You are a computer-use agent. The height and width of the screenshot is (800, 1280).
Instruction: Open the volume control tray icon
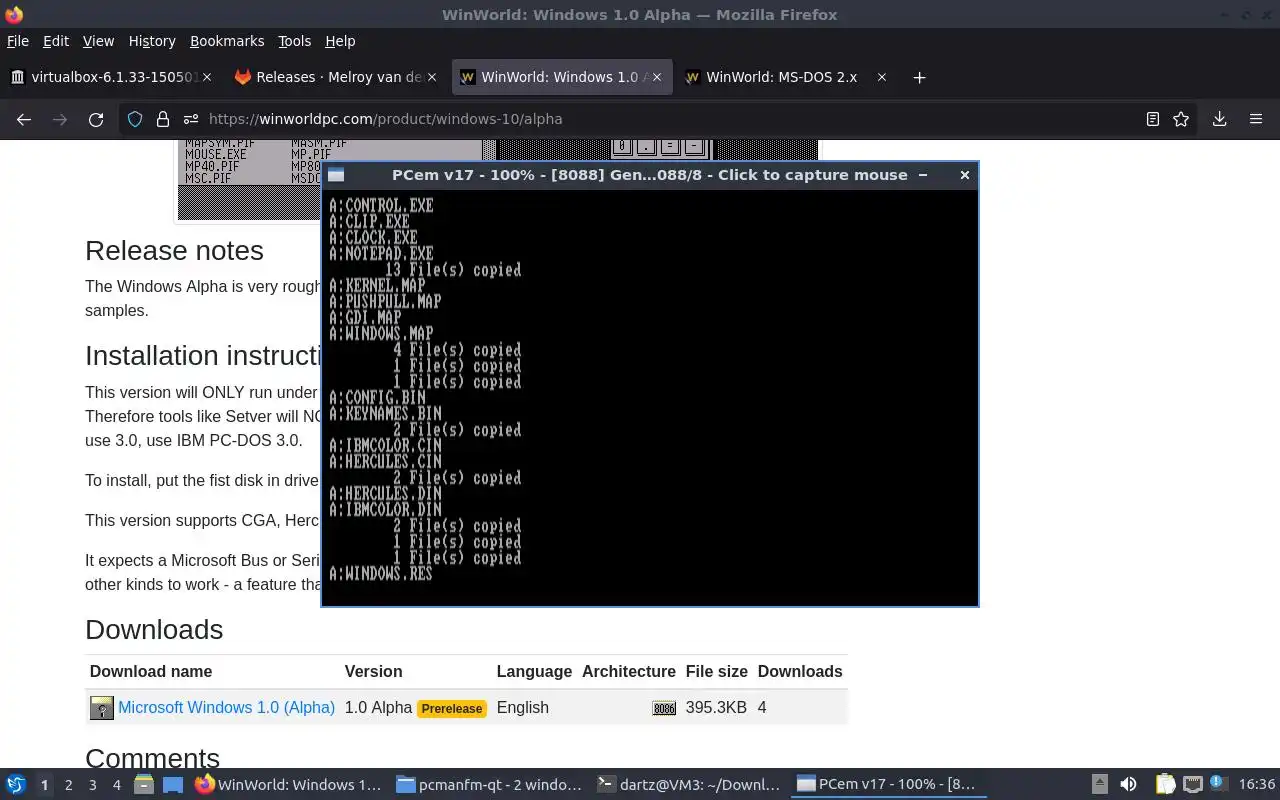pyautogui.click(x=1128, y=785)
